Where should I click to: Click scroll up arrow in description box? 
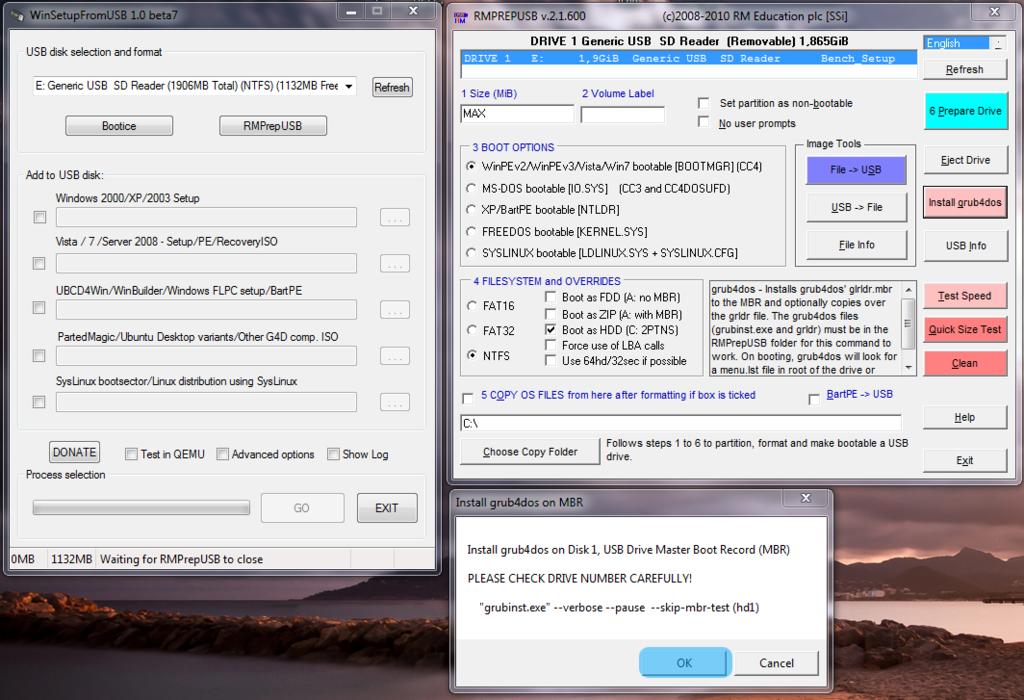point(908,289)
